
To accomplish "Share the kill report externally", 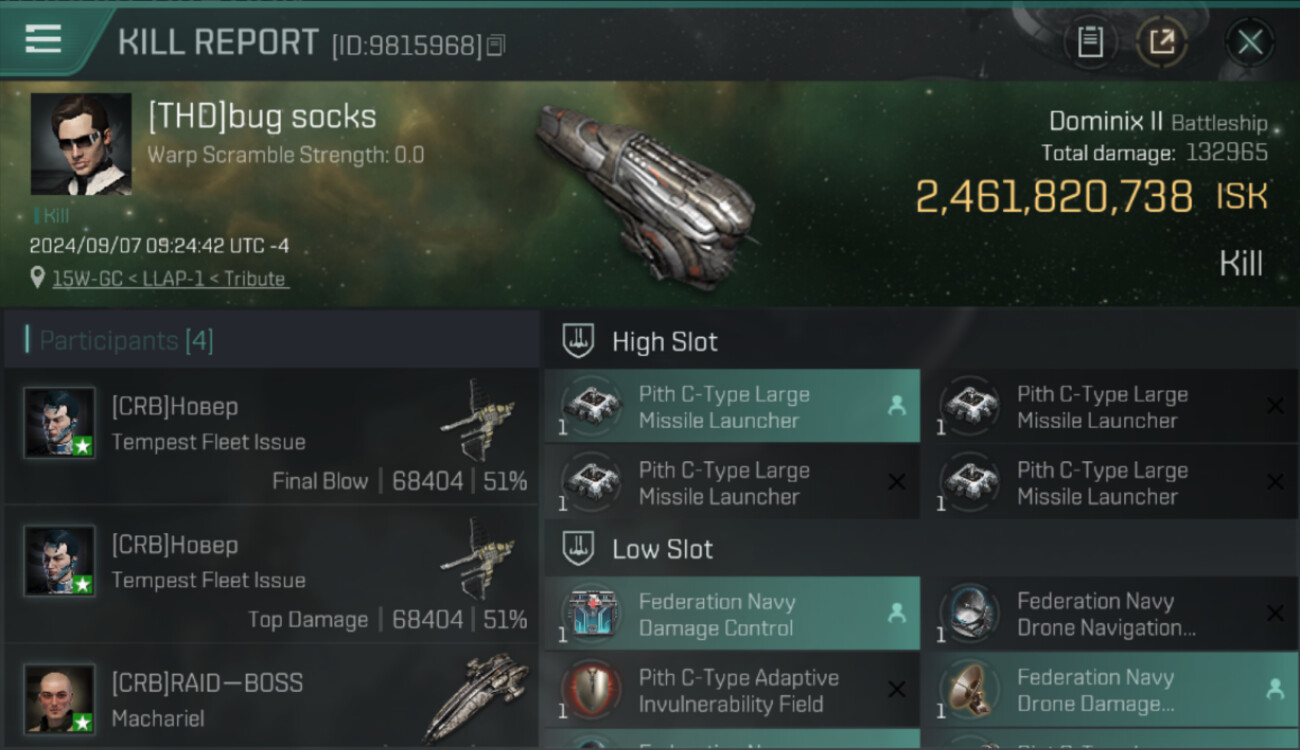I will click(1162, 42).
